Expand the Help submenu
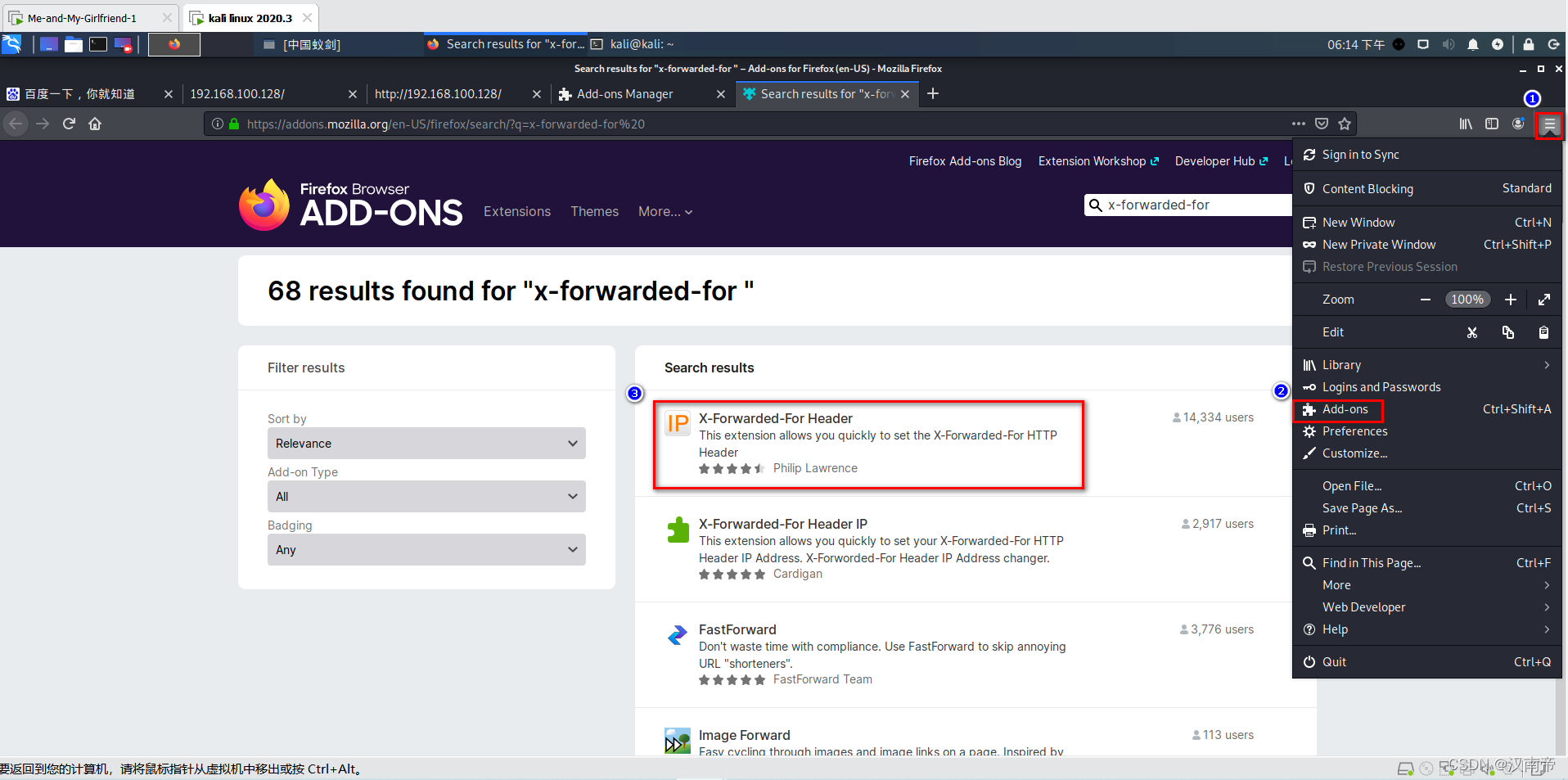This screenshot has height=780, width=1568. pyautogui.click(x=1427, y=629)
